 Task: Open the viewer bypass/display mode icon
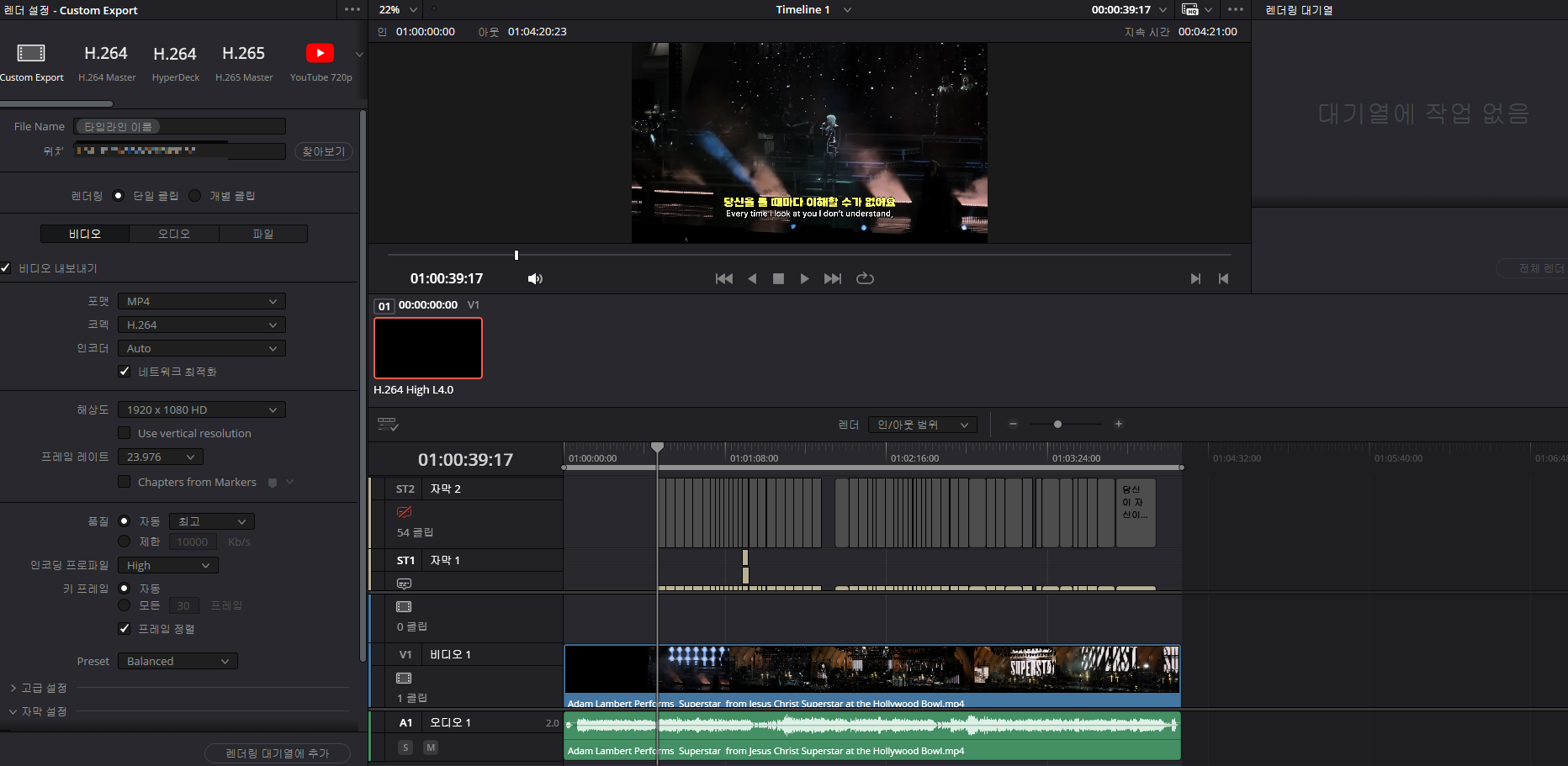(x=1190, y=10)
